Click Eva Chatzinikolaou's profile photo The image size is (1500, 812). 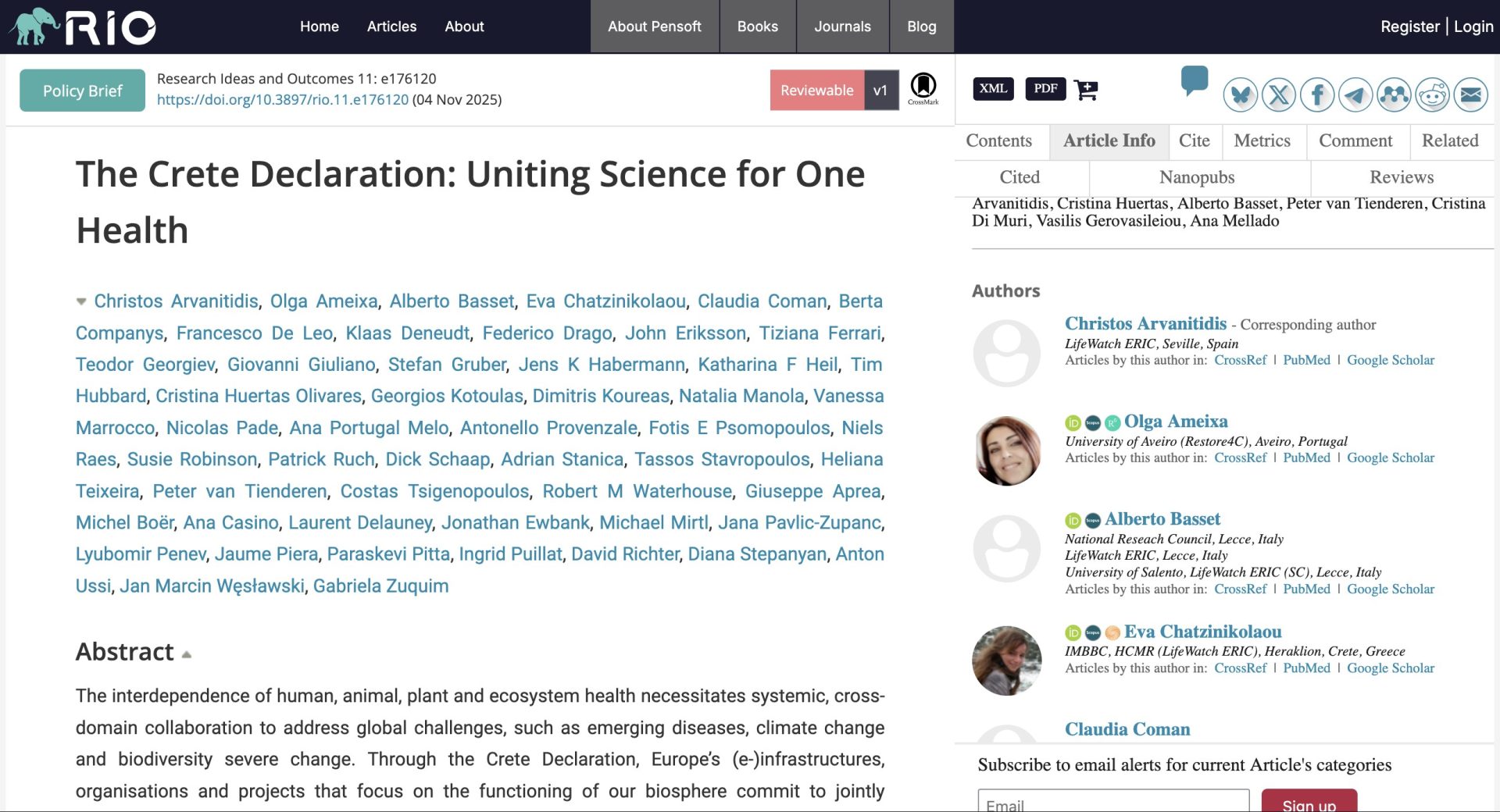[1006, 660]
